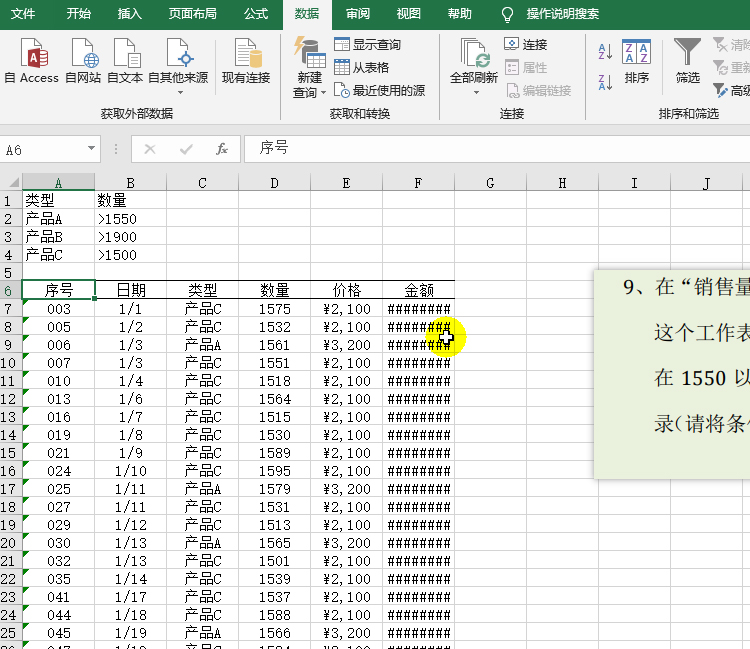Image resolution: width=750 pixels, height=649 pixels.
Task: Select row 5 header
Action: click(11, 273)
